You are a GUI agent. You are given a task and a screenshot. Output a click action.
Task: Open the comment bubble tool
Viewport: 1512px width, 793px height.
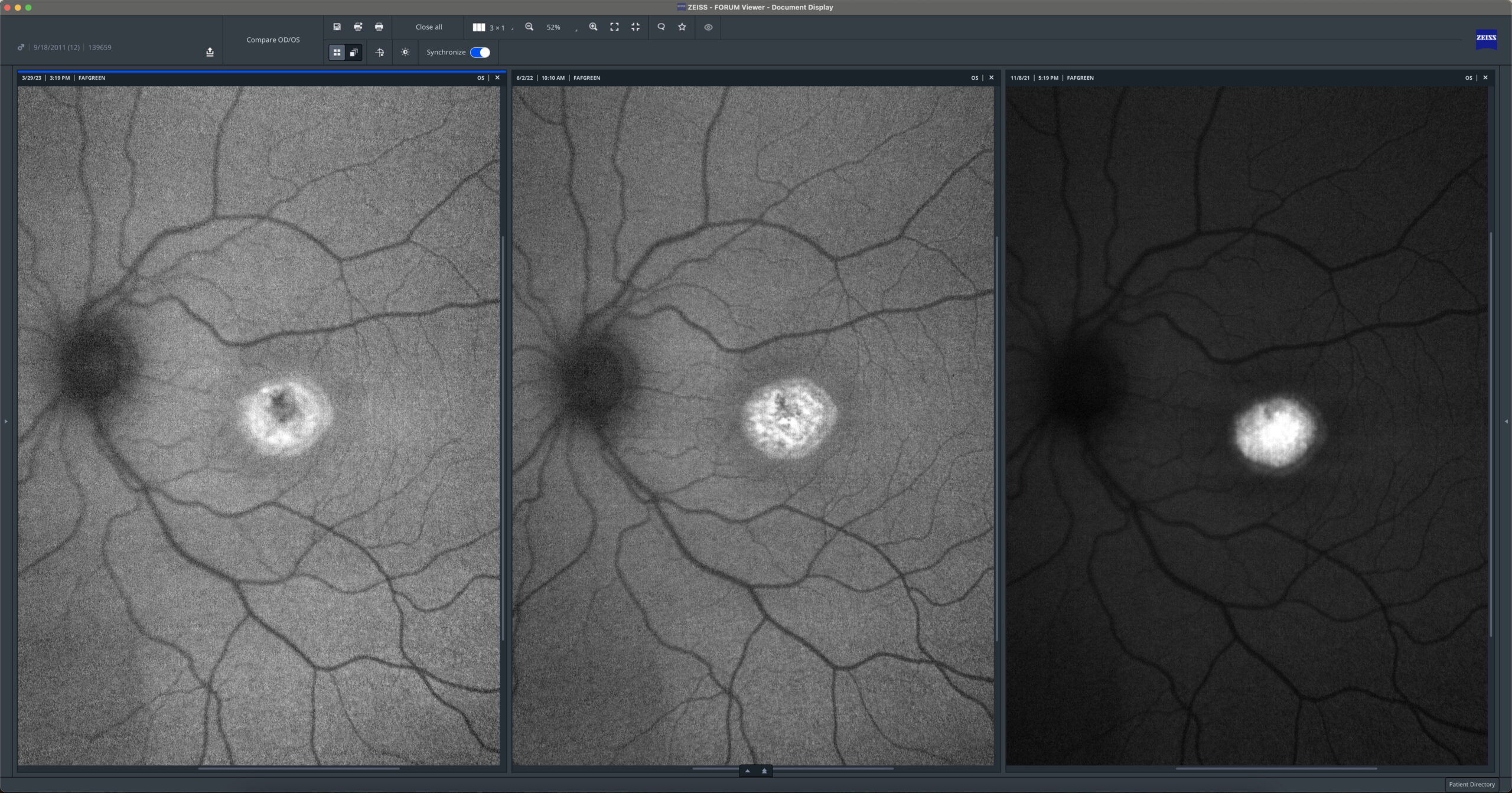tap(661, 27)
